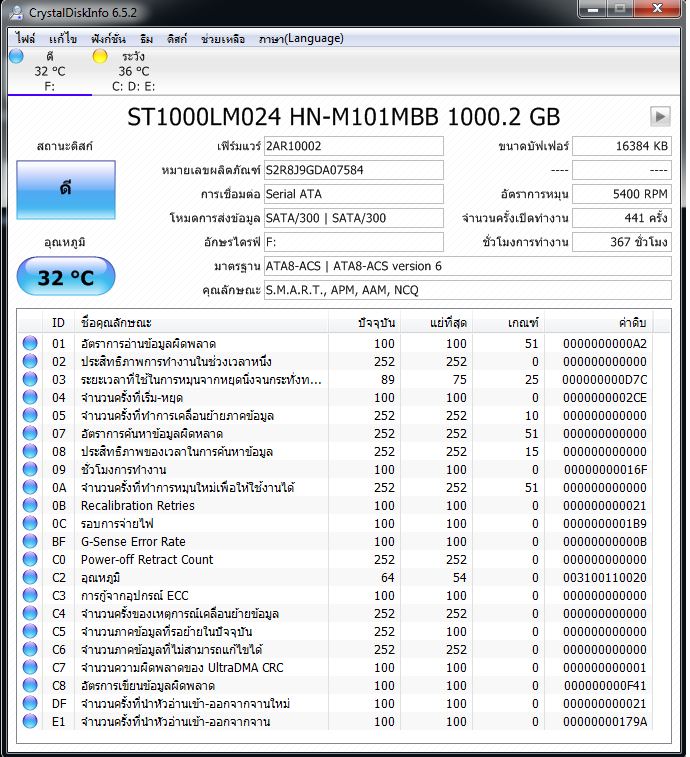The height and width of the screenshot is (757, 690).
Task: Click status orb for attribute 03
Action: tap(30, 379)
